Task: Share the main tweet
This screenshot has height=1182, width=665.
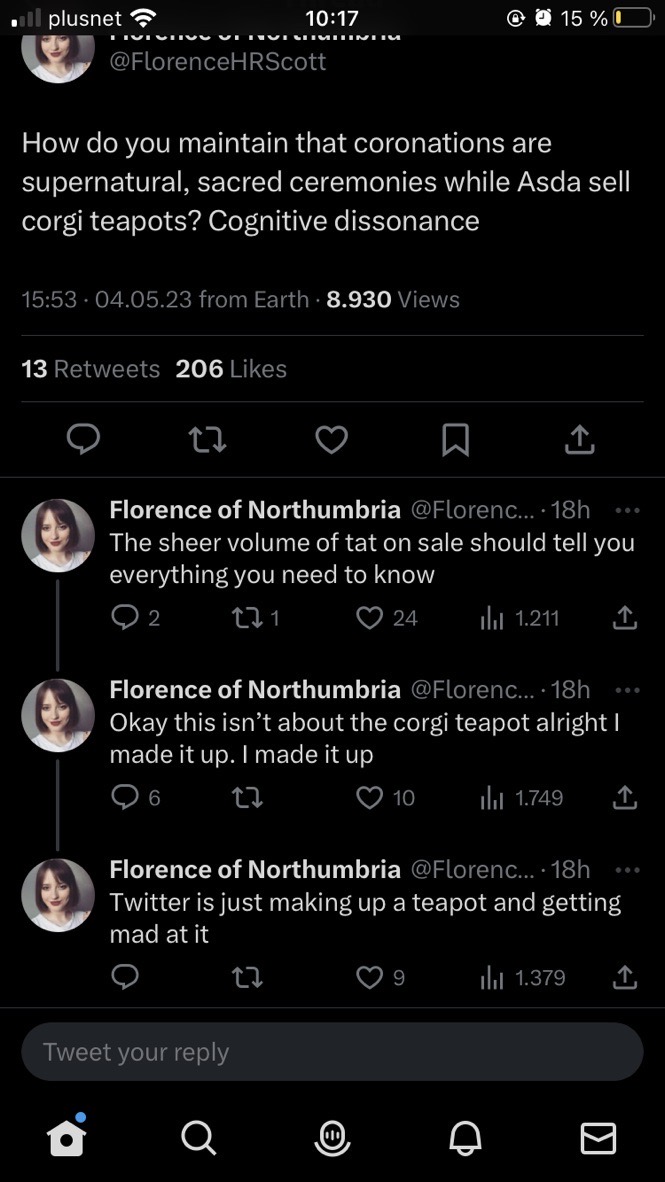Action: point(580,439)
